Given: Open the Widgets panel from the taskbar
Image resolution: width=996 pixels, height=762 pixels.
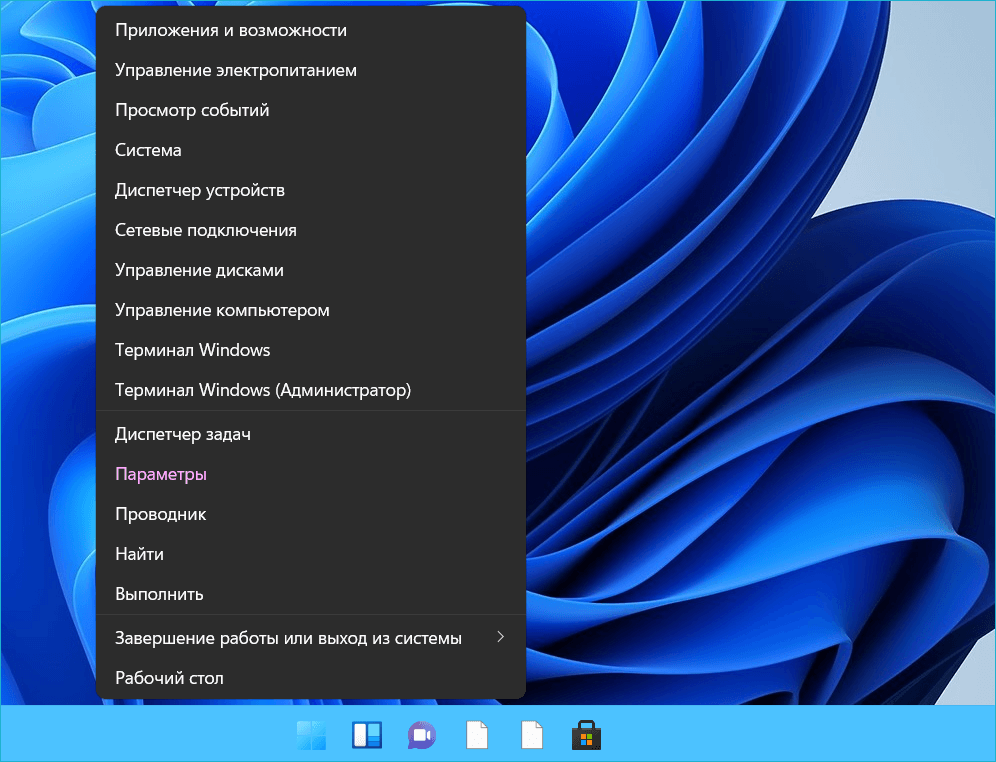Looking at the screenshot, I should (367, 736).
